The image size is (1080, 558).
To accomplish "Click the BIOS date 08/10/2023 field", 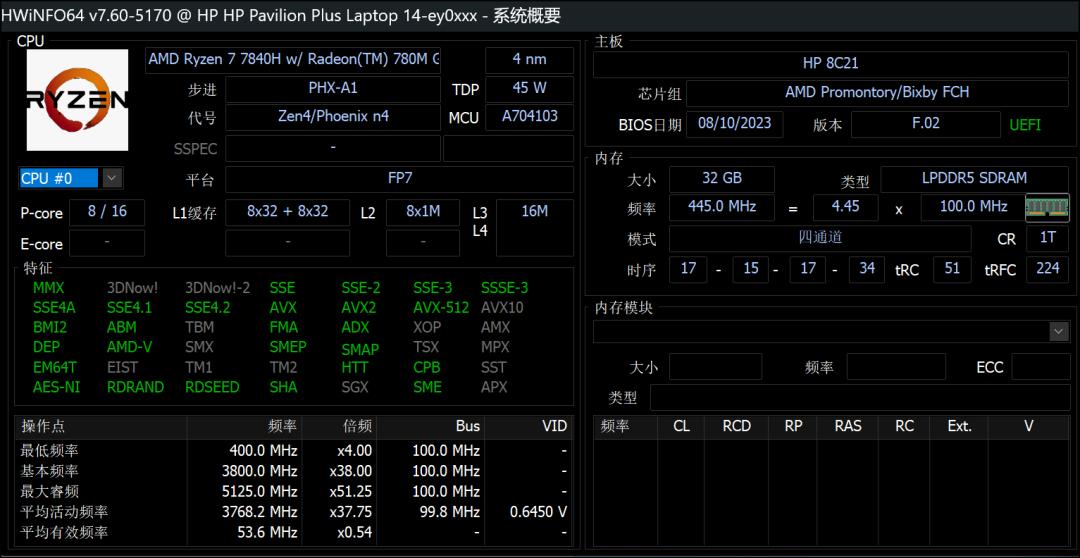I will coord(734,125).
